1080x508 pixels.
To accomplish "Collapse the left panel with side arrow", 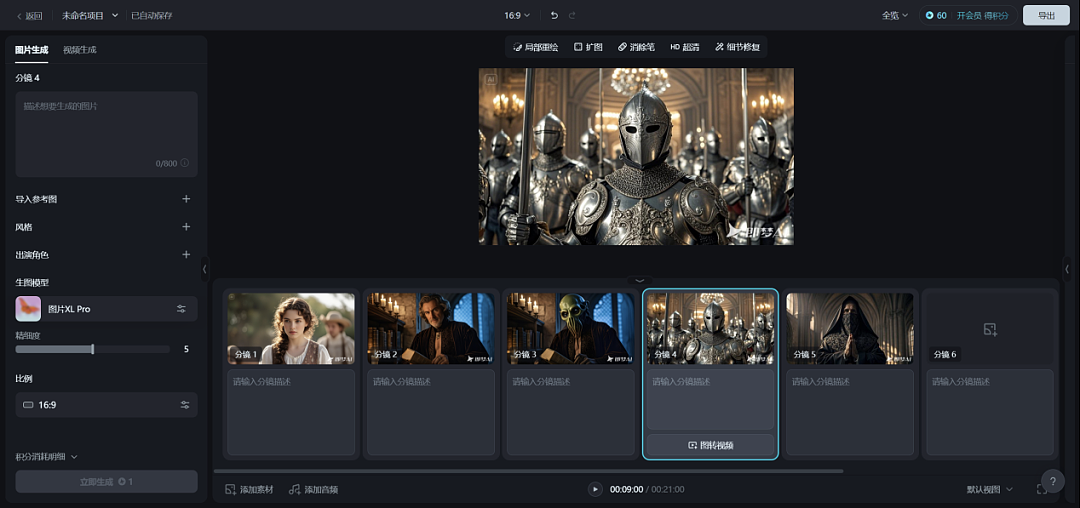I will point(205,269).
